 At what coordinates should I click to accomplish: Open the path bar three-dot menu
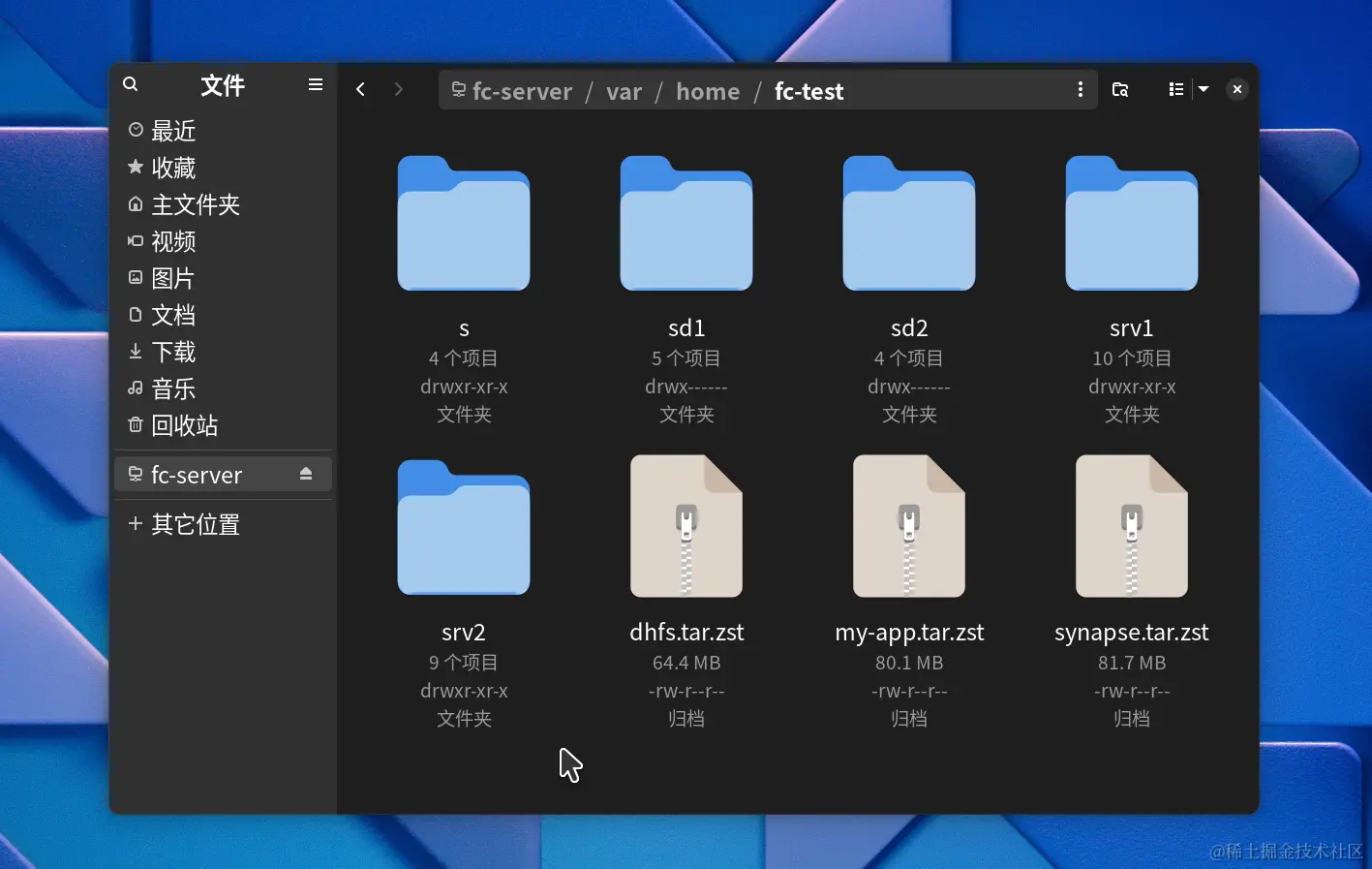[1081, 89]
